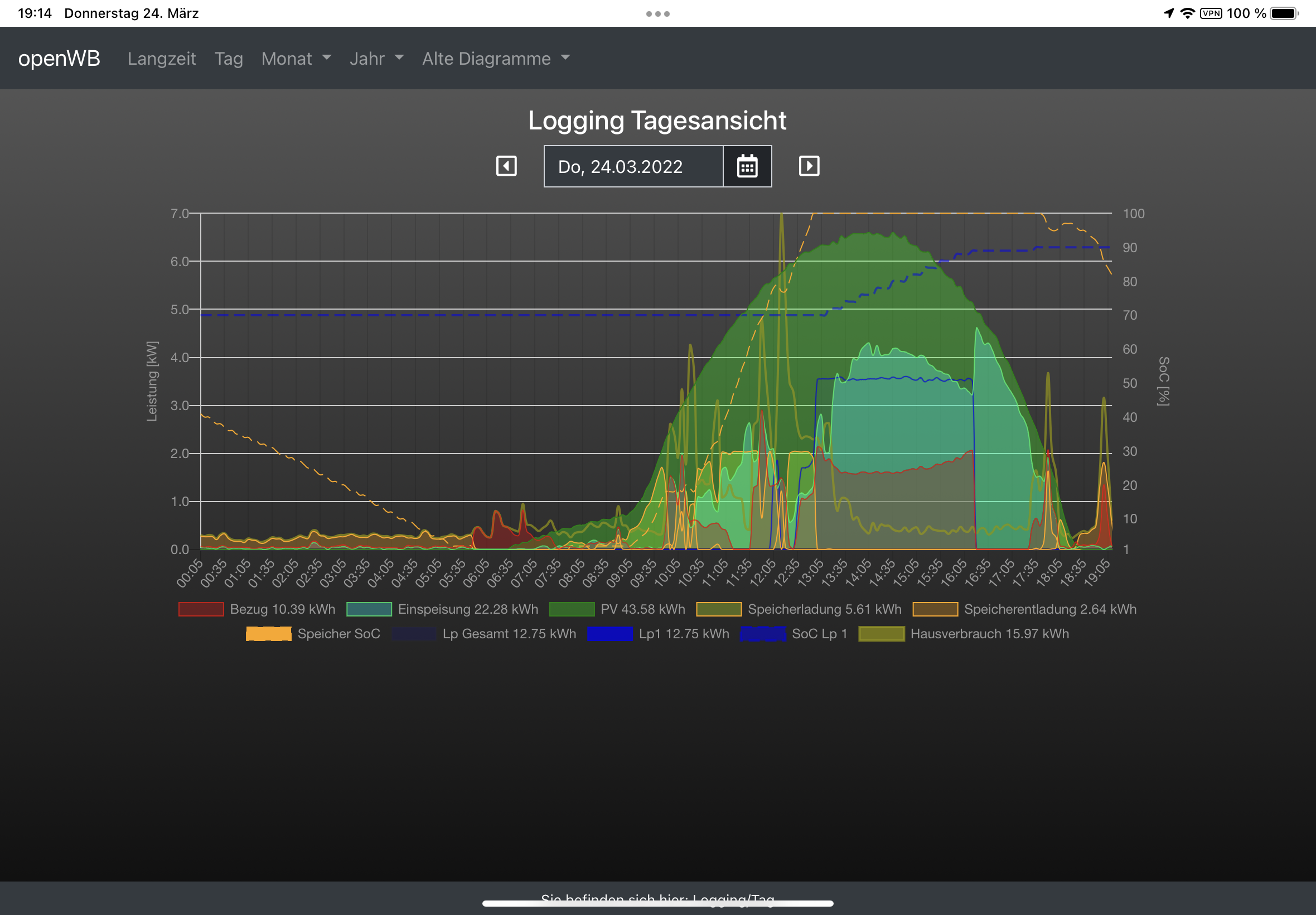Toggle SoC Lp 1 legend swatch

click(x=763, y=633)
